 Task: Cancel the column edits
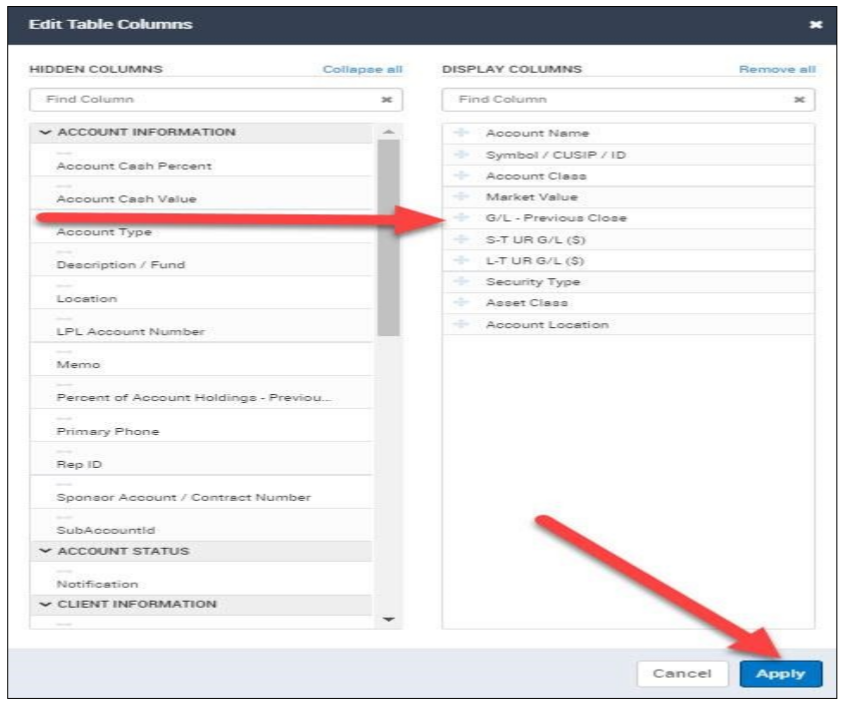click(682, 674)
